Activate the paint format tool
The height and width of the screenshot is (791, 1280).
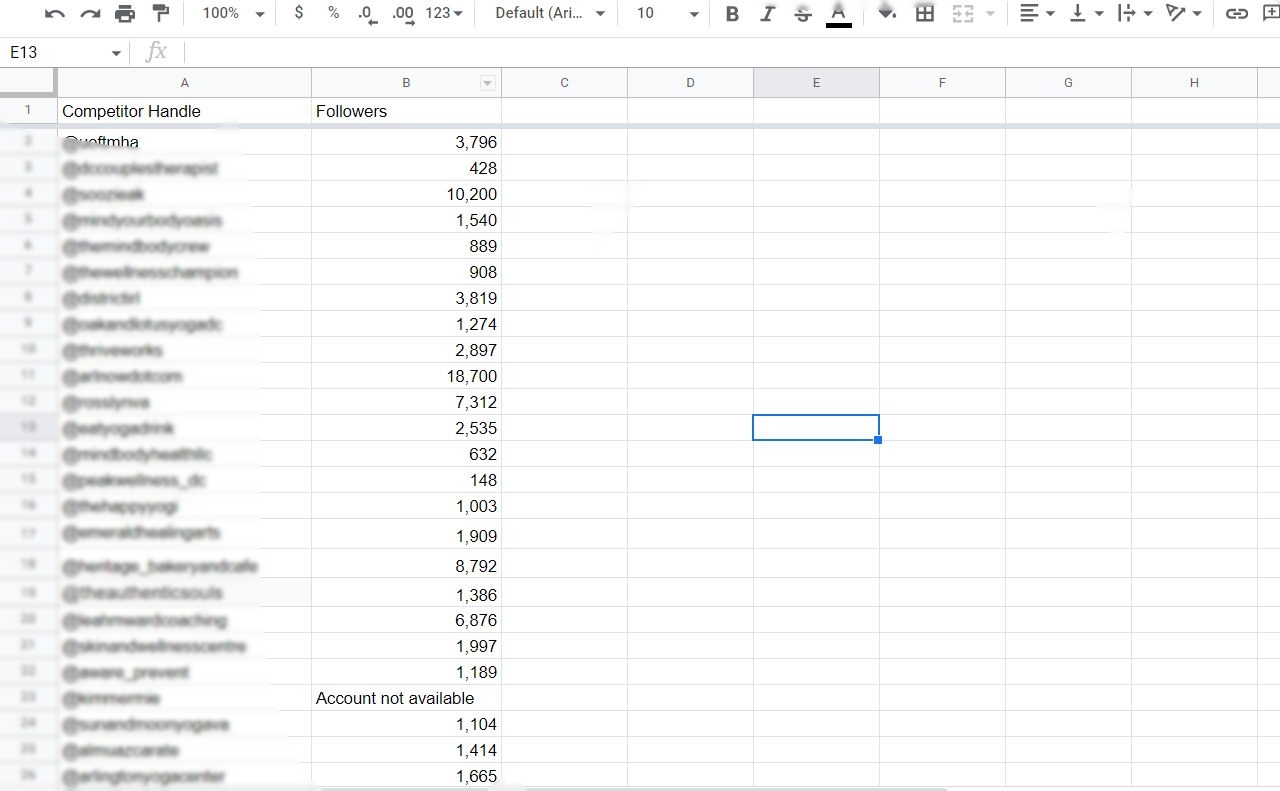click(x=160, y=13)
